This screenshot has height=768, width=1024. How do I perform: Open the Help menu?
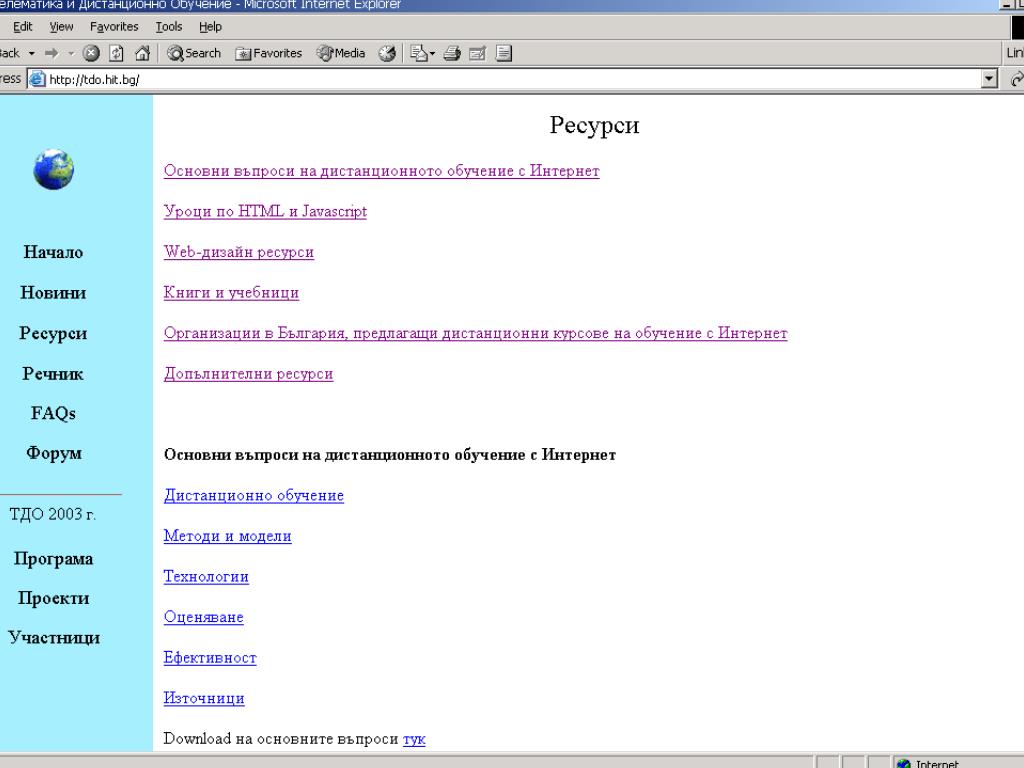point(210,27)
